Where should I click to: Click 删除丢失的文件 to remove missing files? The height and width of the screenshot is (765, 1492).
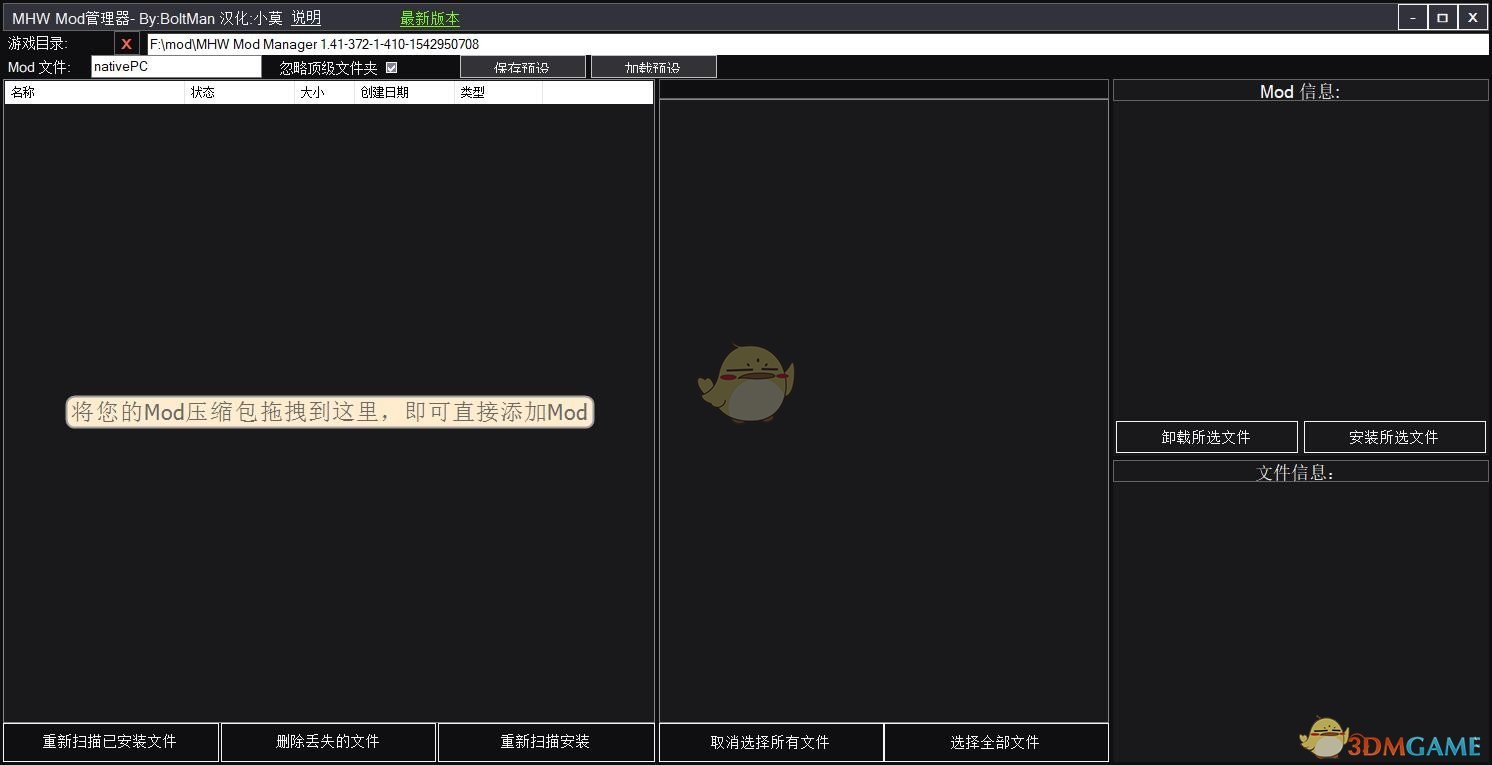pyautogui.click(x=328, y=742)
